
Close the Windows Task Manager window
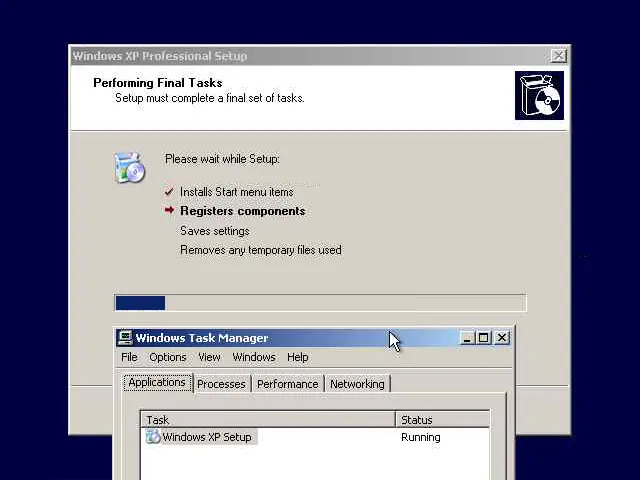(502, 338)
